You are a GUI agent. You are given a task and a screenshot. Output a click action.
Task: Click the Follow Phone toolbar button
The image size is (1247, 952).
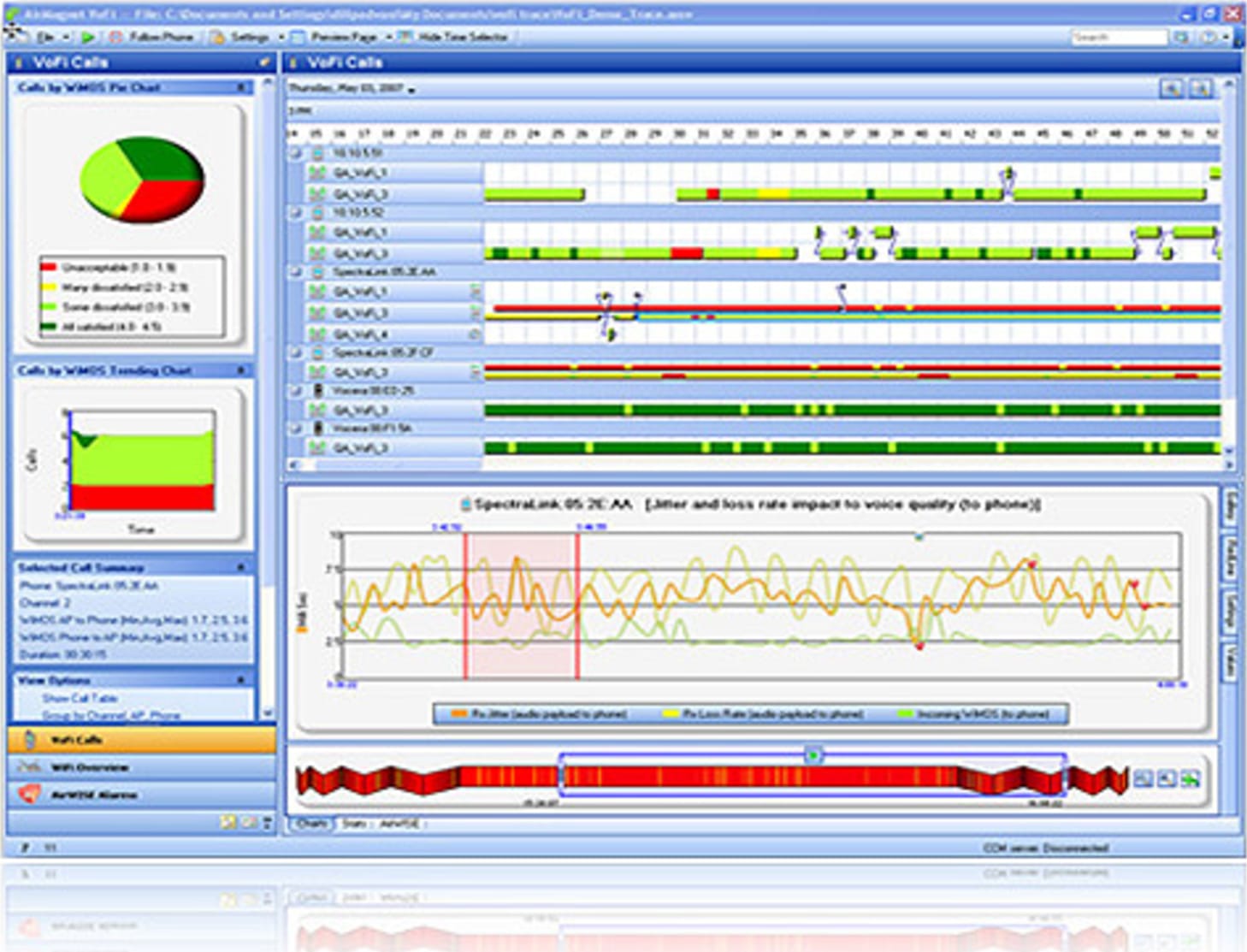pyautogui.click(x=153, y=38)
